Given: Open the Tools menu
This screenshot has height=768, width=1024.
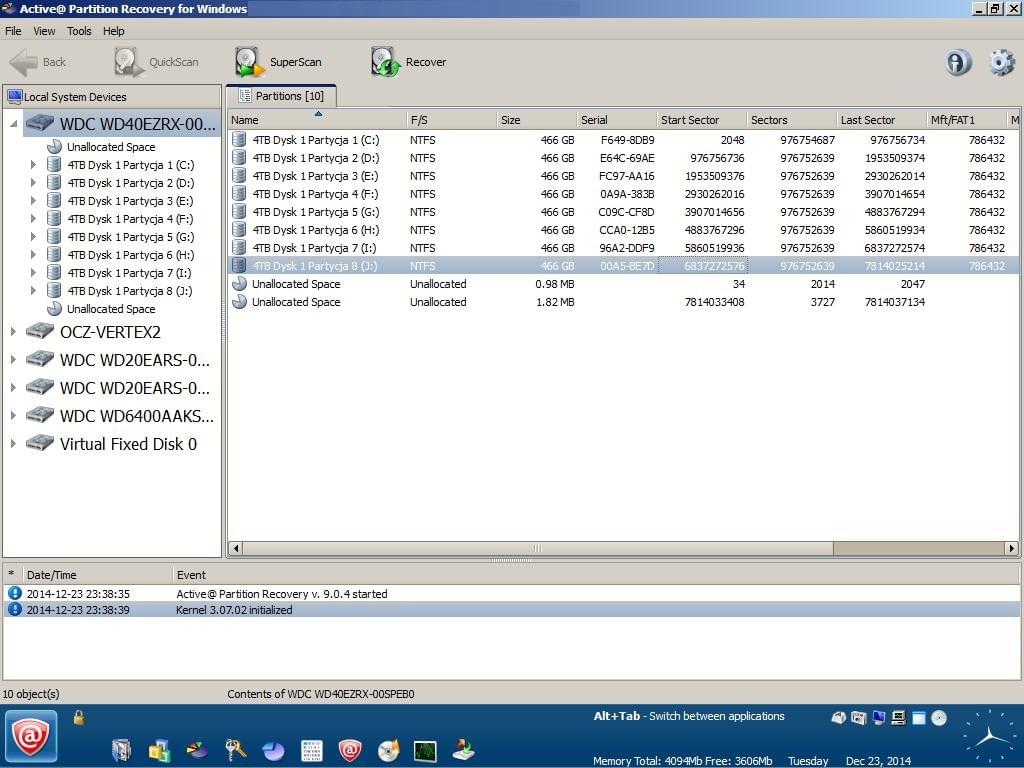Looking at the screenshot, I should 79,31.
